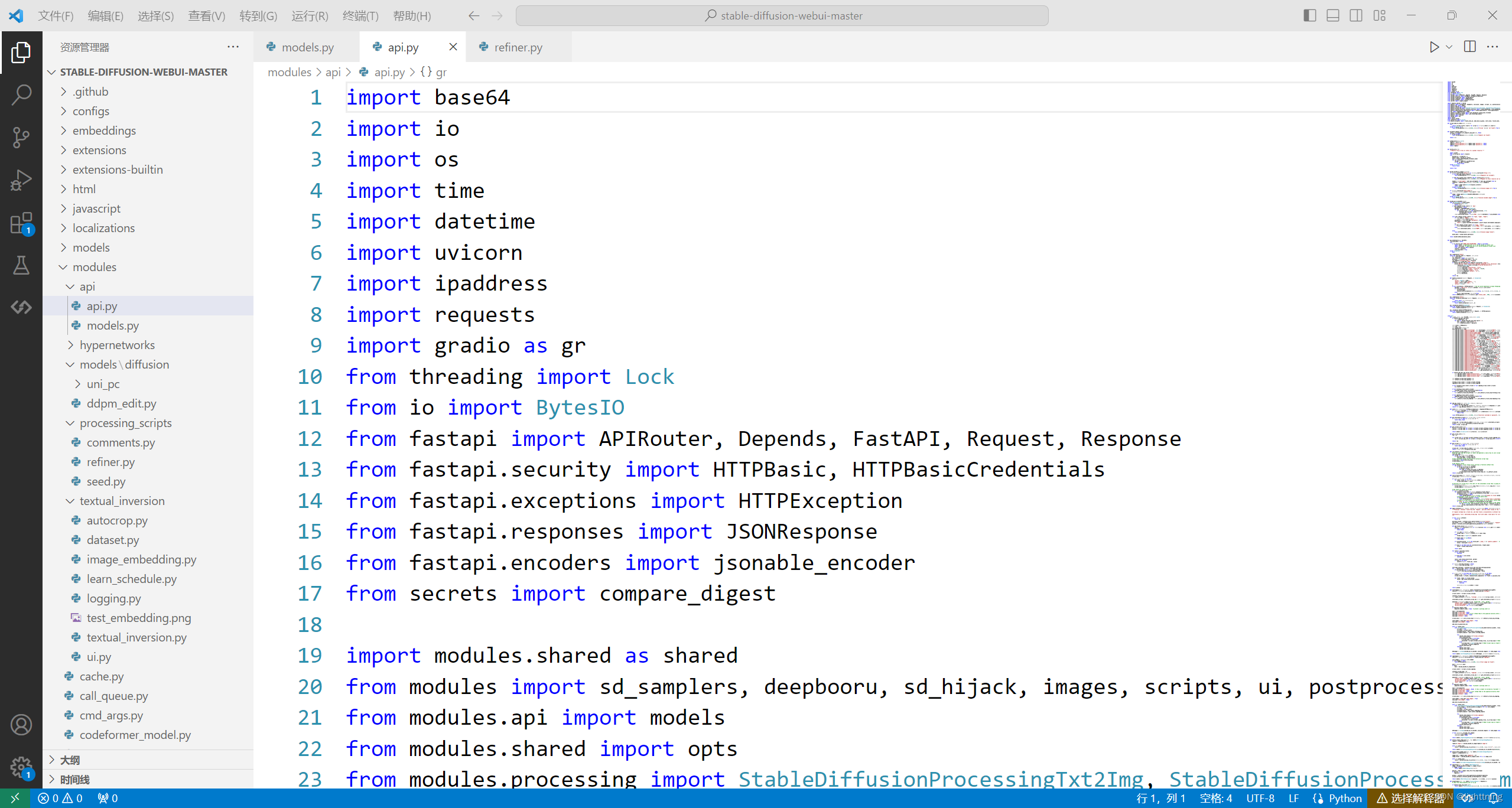Click the Run Python File play button
The image size is (1512, 808).
click(x=1433, y=47)
